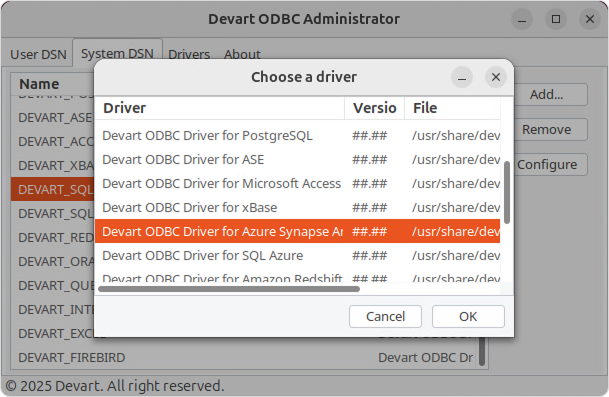Click the driver list horizontal scrollbar
609x397 pixels.
coord(229,289)
